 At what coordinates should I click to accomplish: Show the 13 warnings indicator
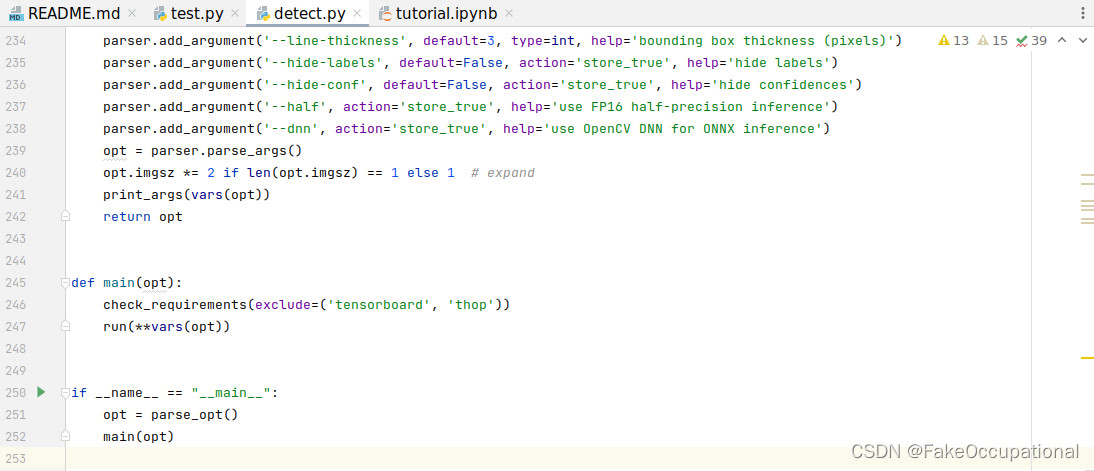coord(954,40)
